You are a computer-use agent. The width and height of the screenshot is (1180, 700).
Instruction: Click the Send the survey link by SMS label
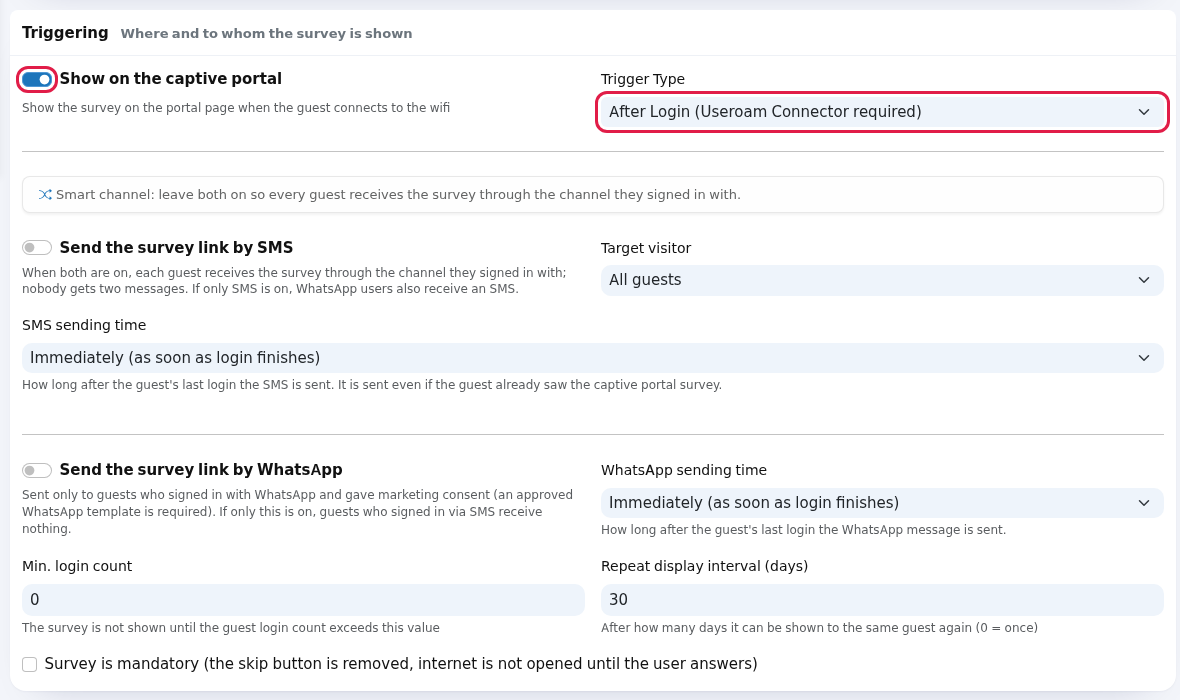coord(176,248)
